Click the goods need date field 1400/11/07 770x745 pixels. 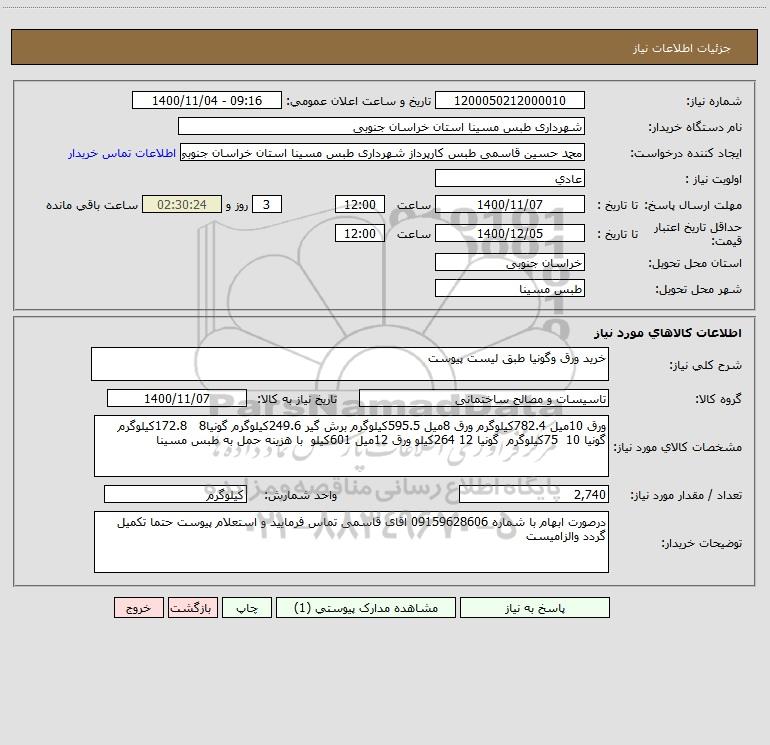point(177,398)
